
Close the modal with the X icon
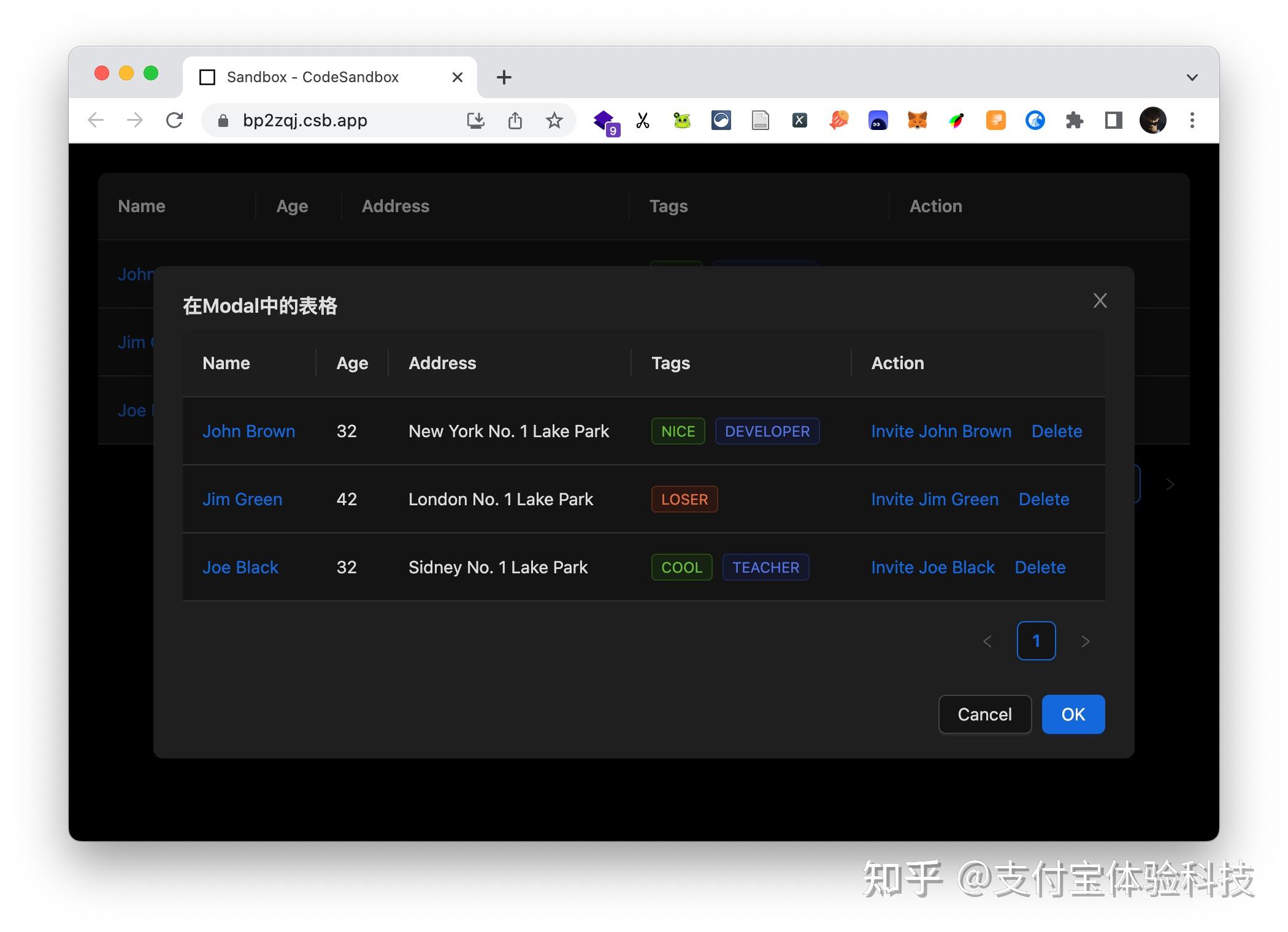(1100, 300)
